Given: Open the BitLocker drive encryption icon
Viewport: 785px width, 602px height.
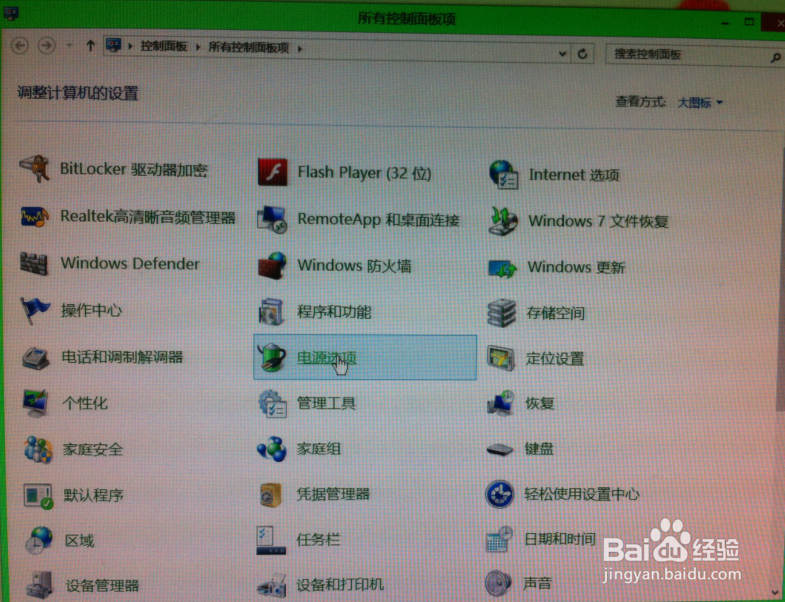Looking at the screenshot, I should (x=34, y=168).
